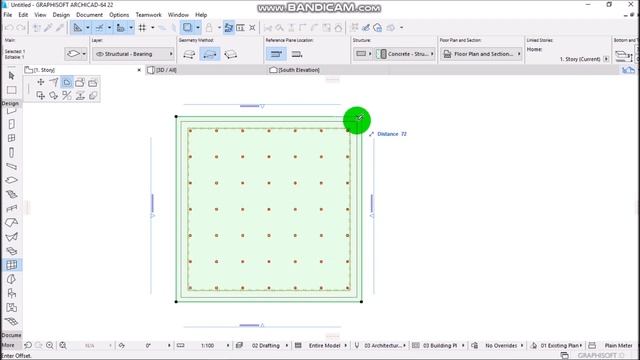
Task: Select the Beam tool in toolbox
Action: click(x=11, y=167)
